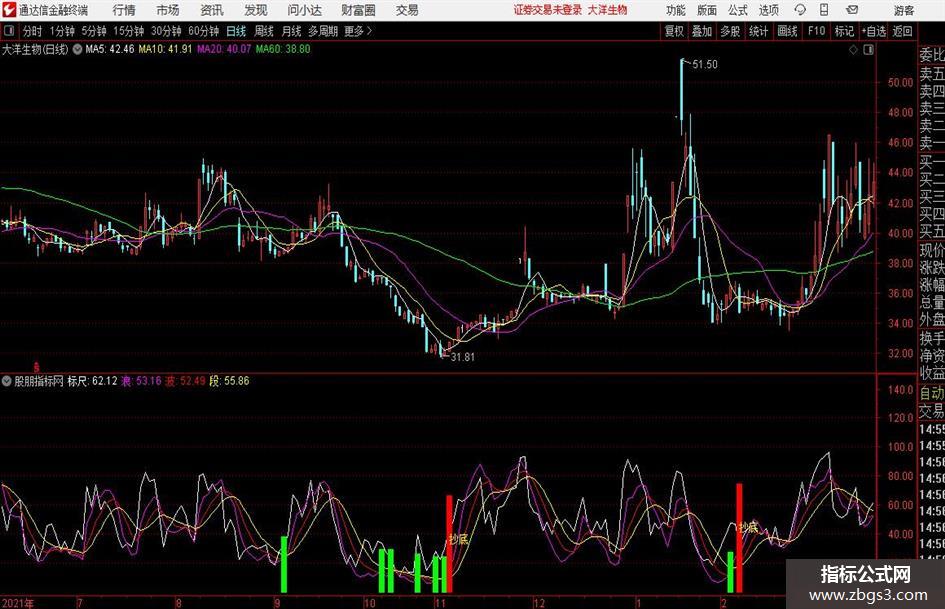Click the 标尺: 62.12 indicator value
This screenshot has width=945, height=609.
[92, 381]
